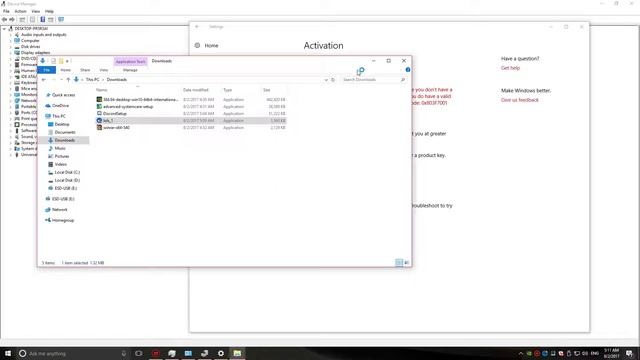This screenshot has width=640, height=360.
Task: Switch to the Home ribbon tab
Action: tap(65, 70)
